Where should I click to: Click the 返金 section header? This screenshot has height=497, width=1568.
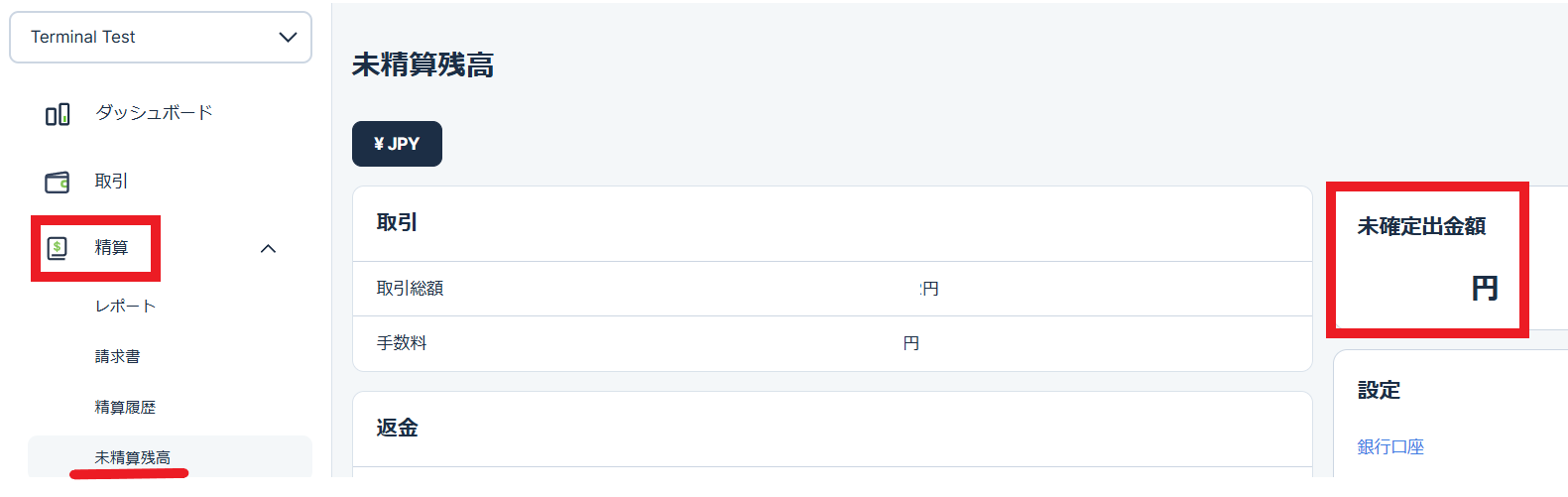[x=397, y=428]
